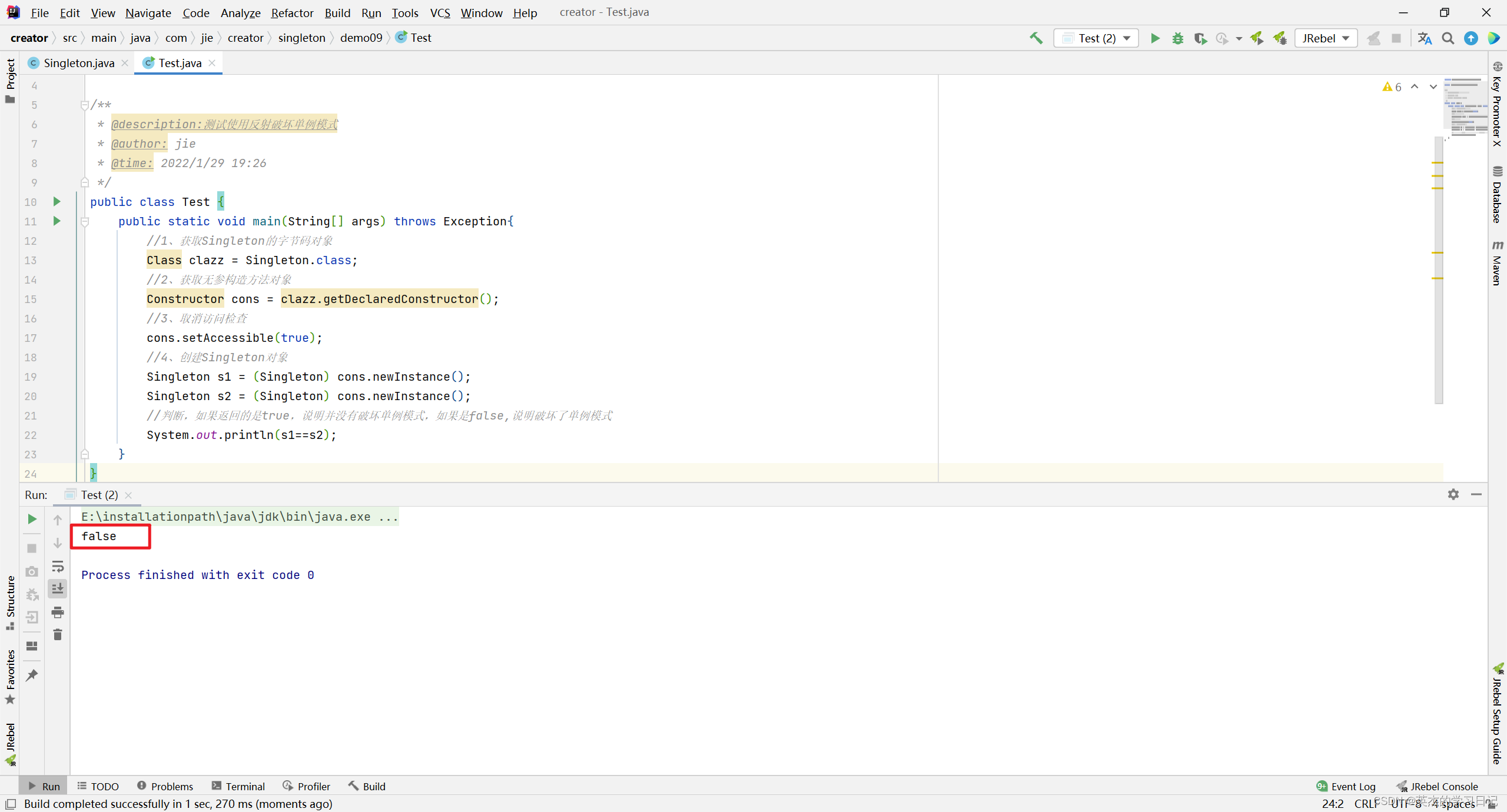
Task: Clear console output with trash icon
Action: (58, 635)
